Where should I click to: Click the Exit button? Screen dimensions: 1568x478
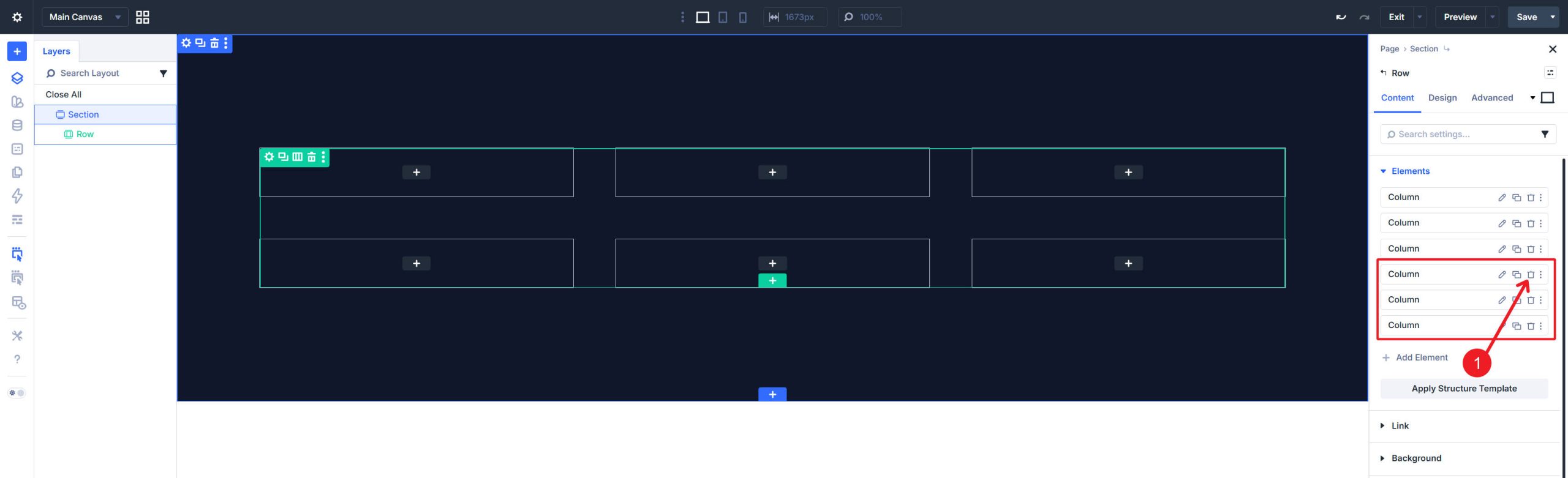[x=1396, y=17]
